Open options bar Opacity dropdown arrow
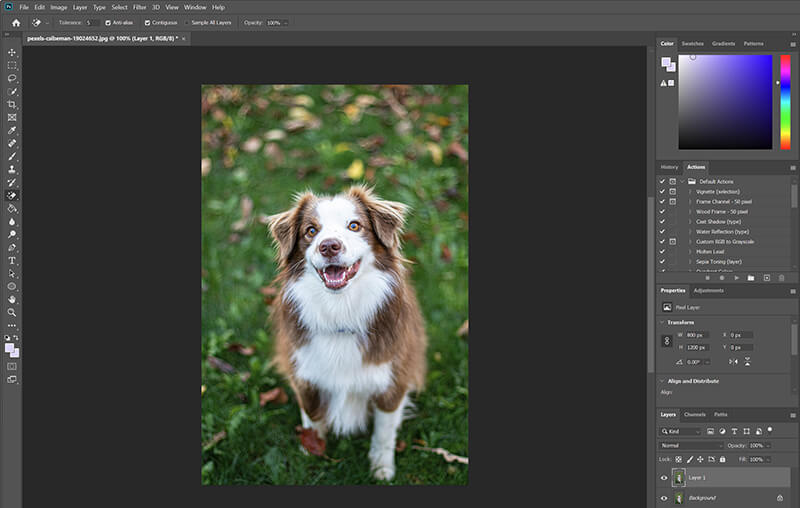Image resolution: width=800 pixels, height=508 pixels. point(285,23)
